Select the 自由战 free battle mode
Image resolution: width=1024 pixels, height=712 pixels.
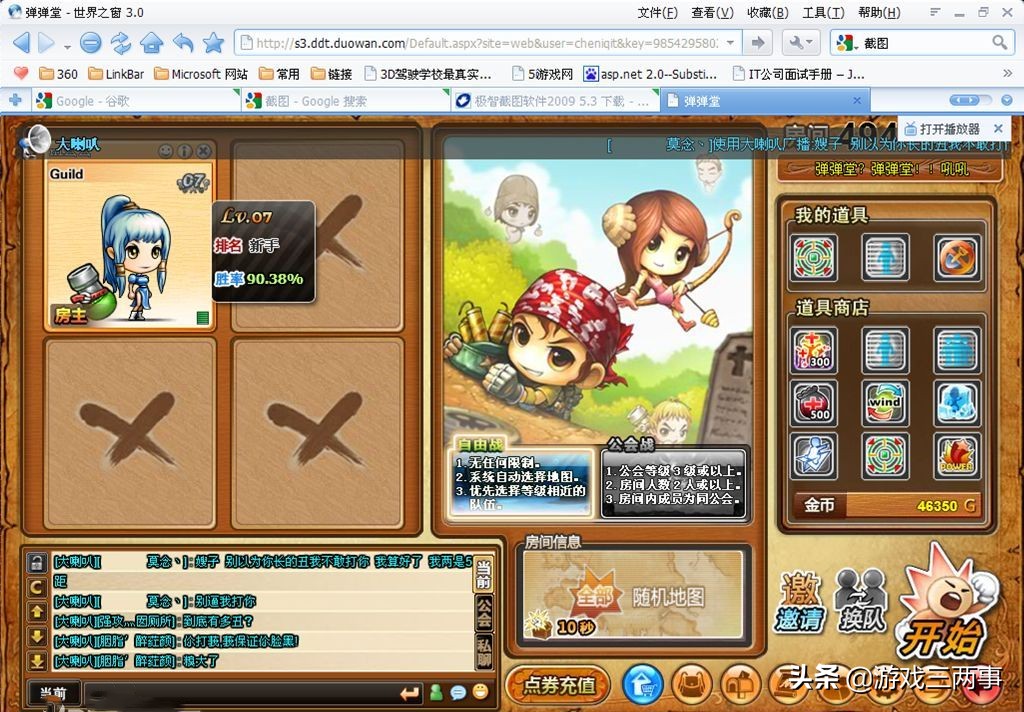tap(520, 478)
